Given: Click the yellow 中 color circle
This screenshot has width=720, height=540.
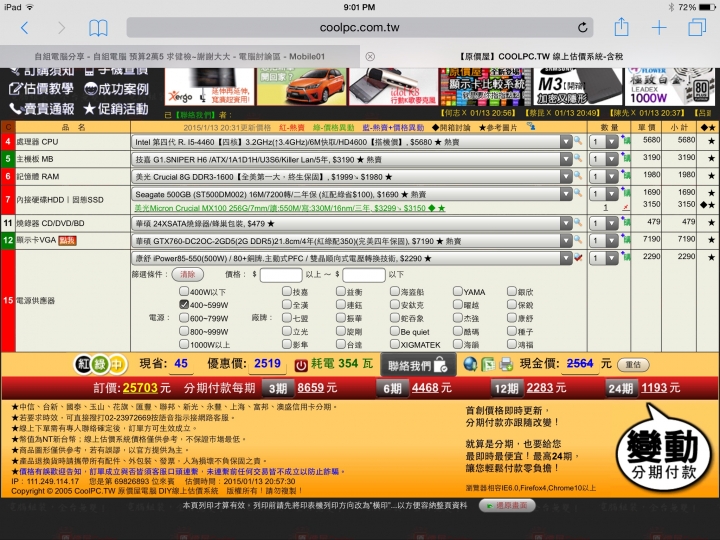Looking at the screenshot, I should tap(116, 365).
